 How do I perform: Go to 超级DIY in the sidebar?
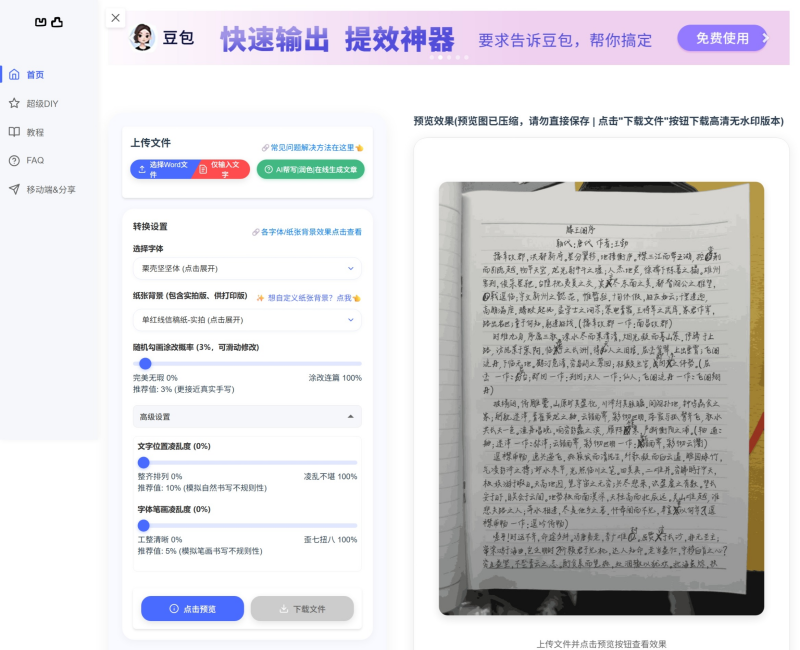point(41,103)
